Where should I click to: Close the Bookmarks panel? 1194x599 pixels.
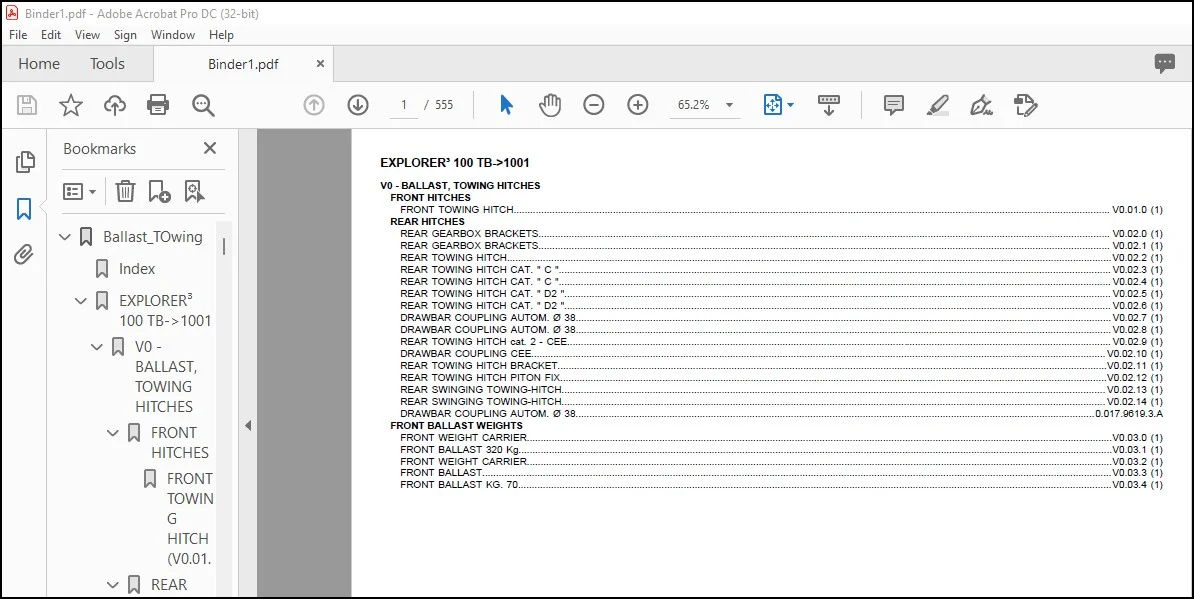pyautogui.click(x=210, y=148)
